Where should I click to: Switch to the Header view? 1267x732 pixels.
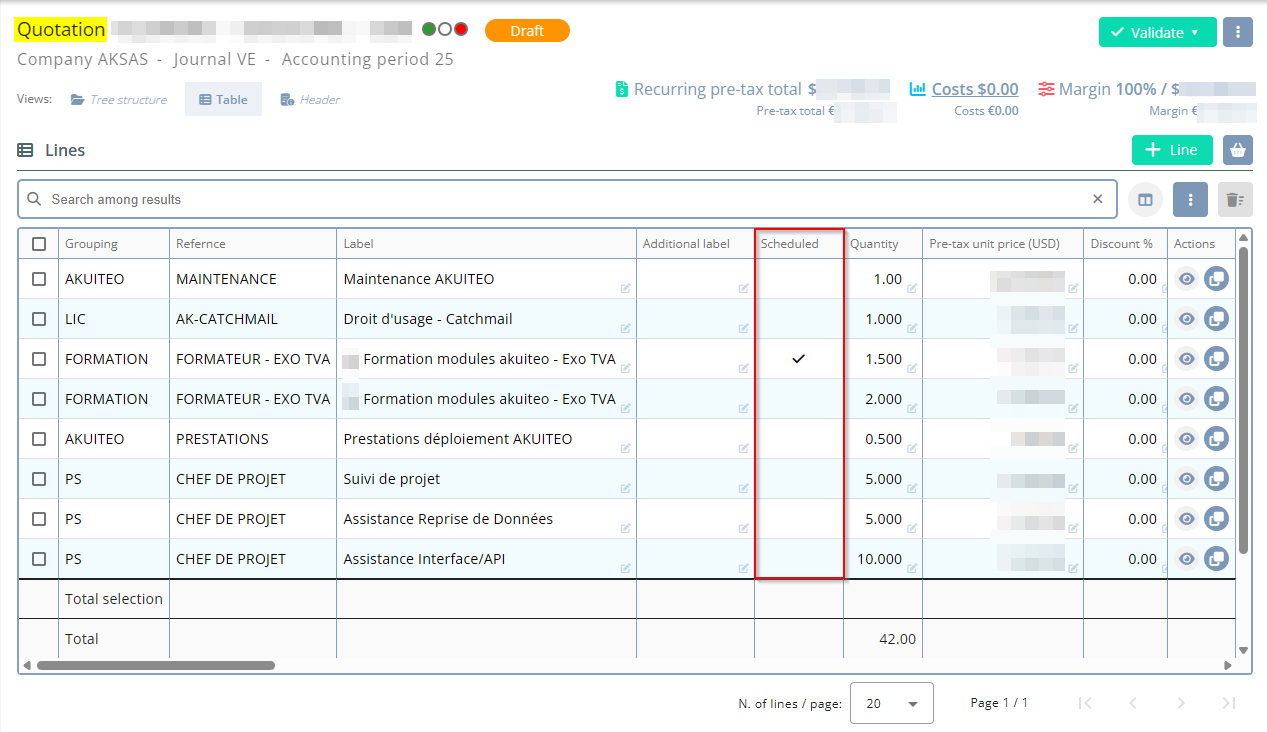(310, 100)
